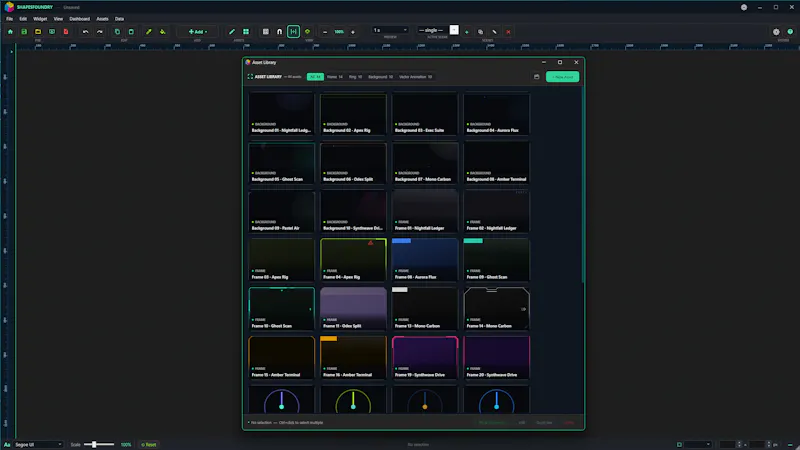Open the Data menu
800x450 pixels.
119,19
